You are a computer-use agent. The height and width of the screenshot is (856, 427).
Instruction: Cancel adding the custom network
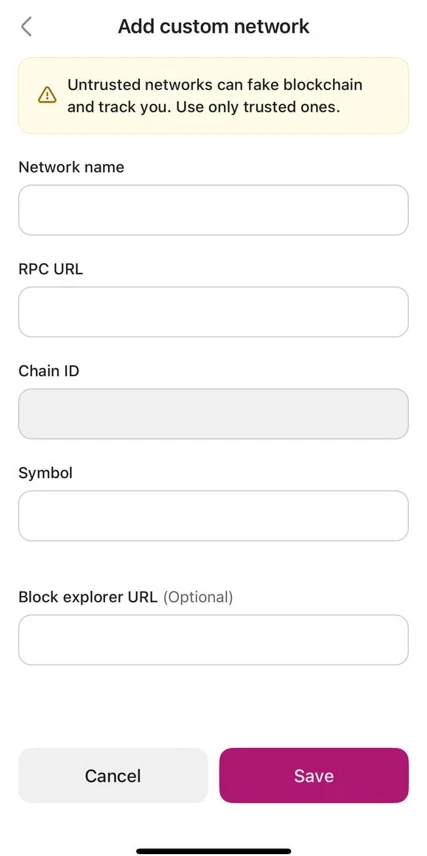(113, 775)
